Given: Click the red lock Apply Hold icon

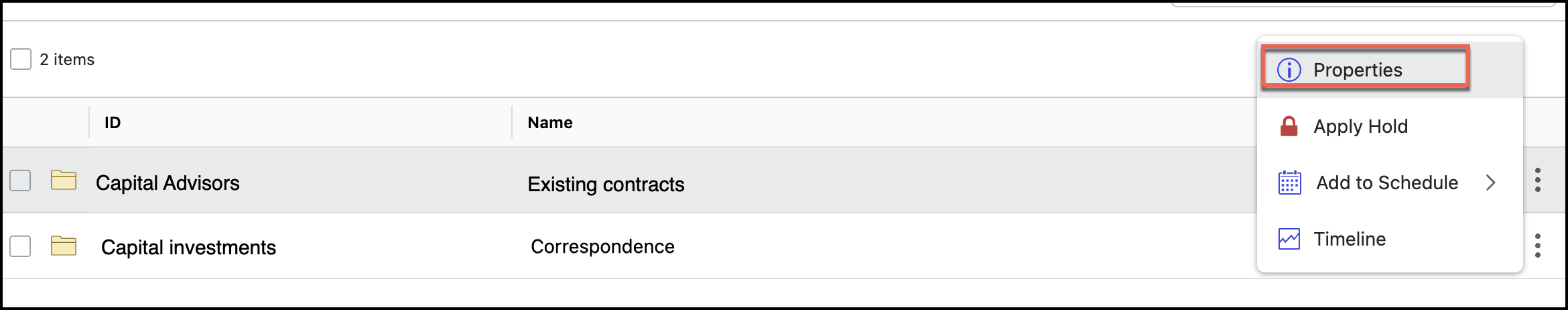Looking at the screenshot, I should click(x=1289, y=126).
